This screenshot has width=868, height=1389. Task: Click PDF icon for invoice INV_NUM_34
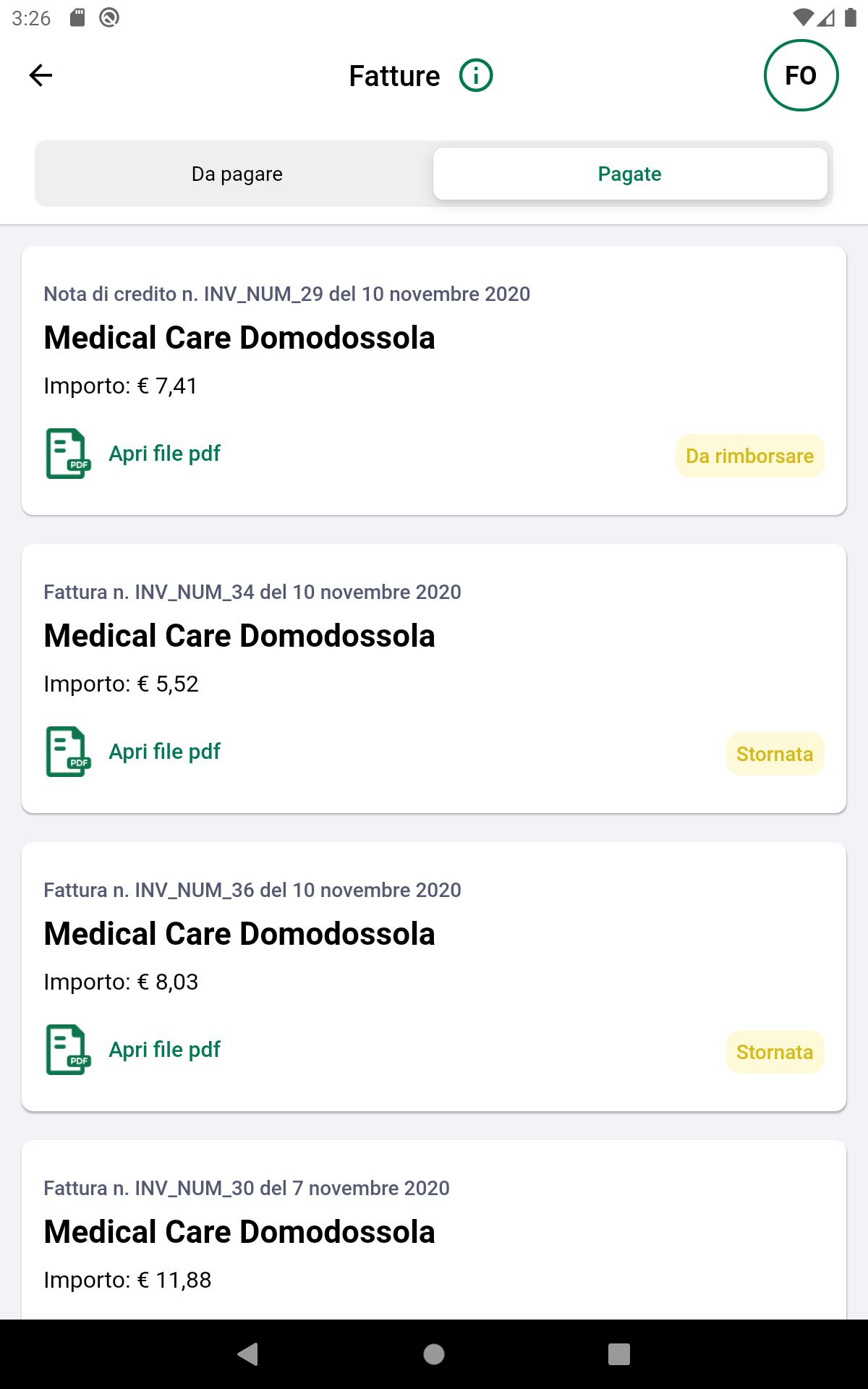(x=68, y=752)
